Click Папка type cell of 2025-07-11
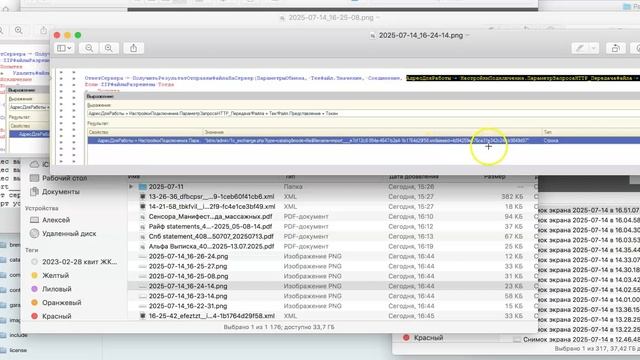 tap(293, 187)
